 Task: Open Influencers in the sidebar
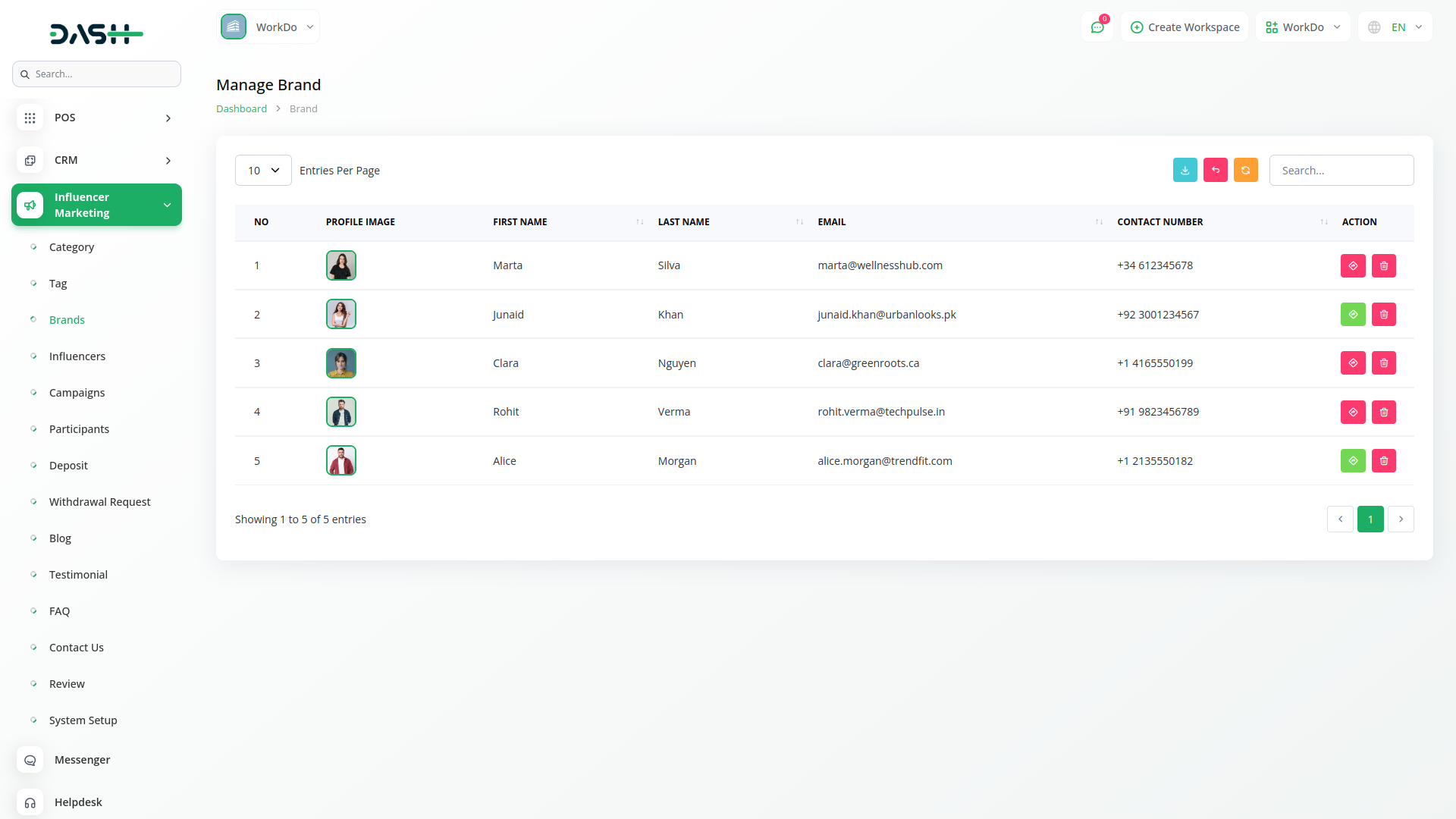pos(77,356)
